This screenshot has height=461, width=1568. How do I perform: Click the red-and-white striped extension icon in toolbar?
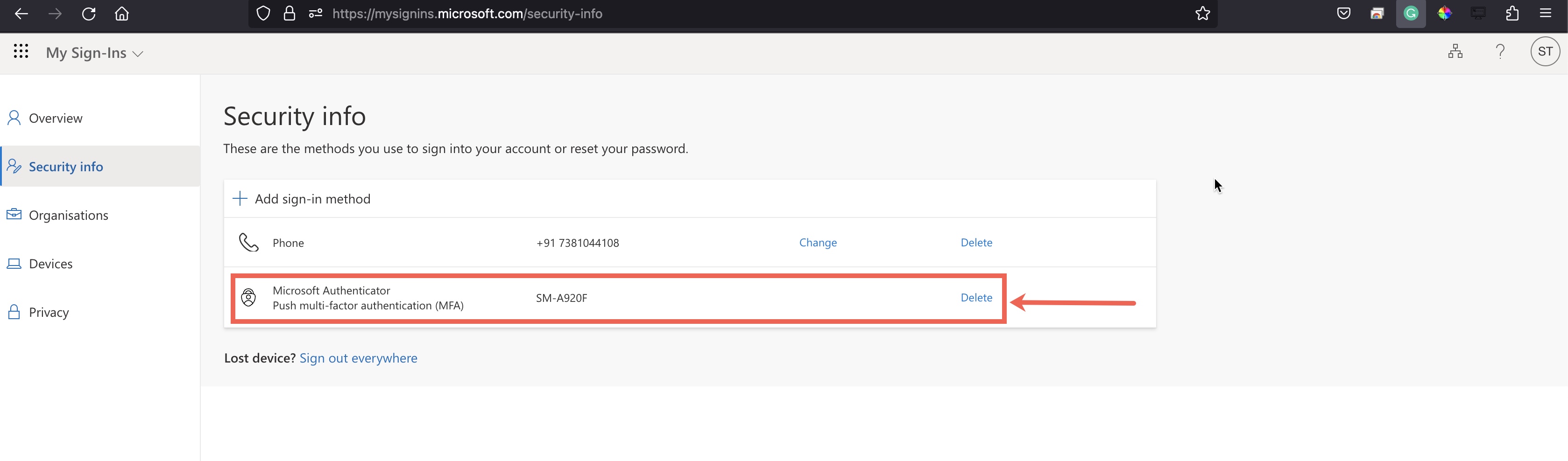[1377, 14]
